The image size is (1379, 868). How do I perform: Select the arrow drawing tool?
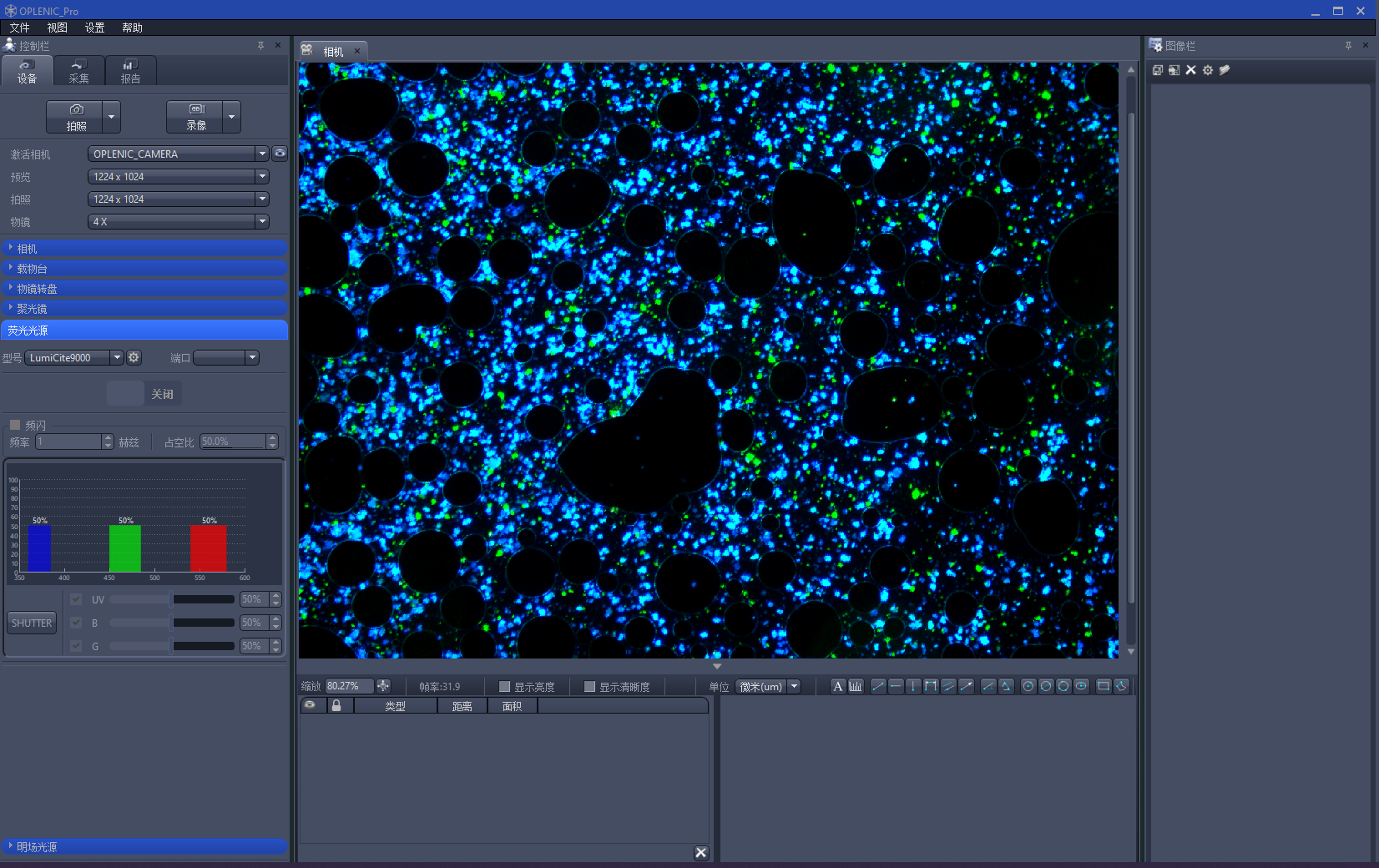point(967,686)
